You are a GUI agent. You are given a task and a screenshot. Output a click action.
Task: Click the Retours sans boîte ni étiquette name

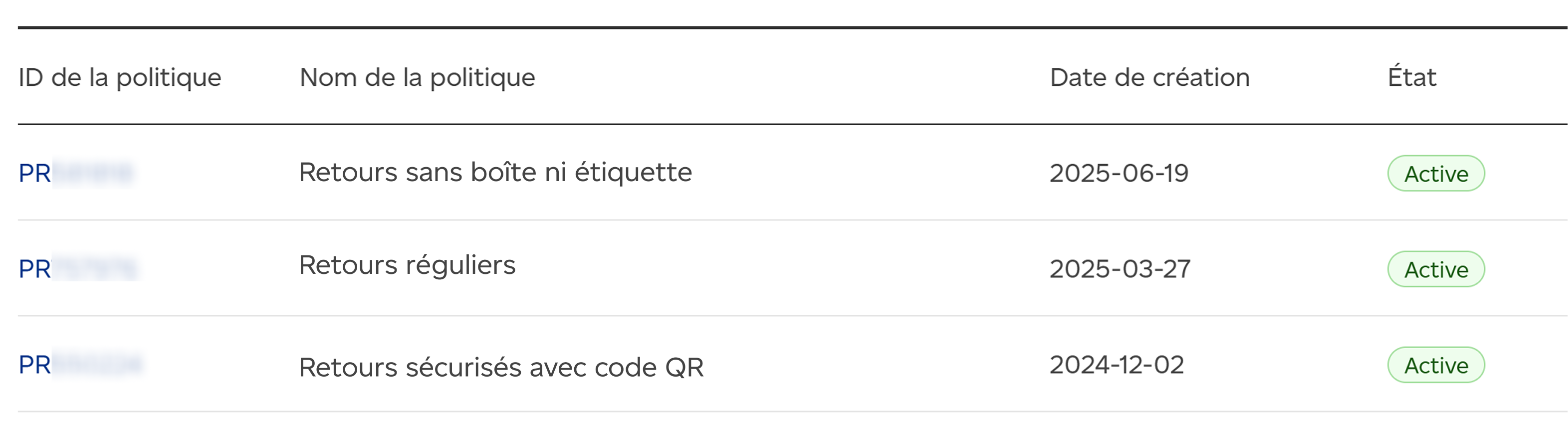click(495, 173)
